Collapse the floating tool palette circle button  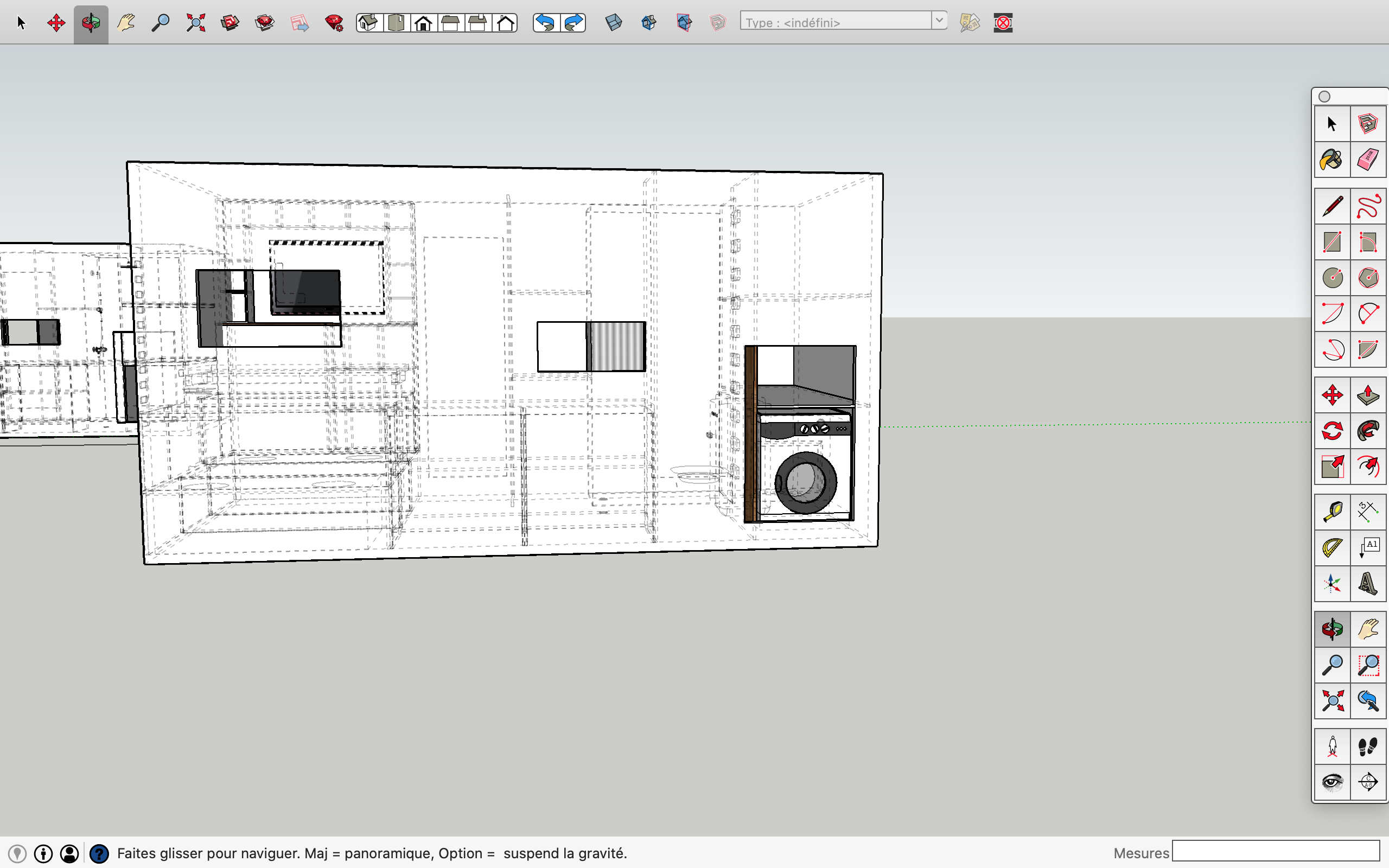(1324, 97)
